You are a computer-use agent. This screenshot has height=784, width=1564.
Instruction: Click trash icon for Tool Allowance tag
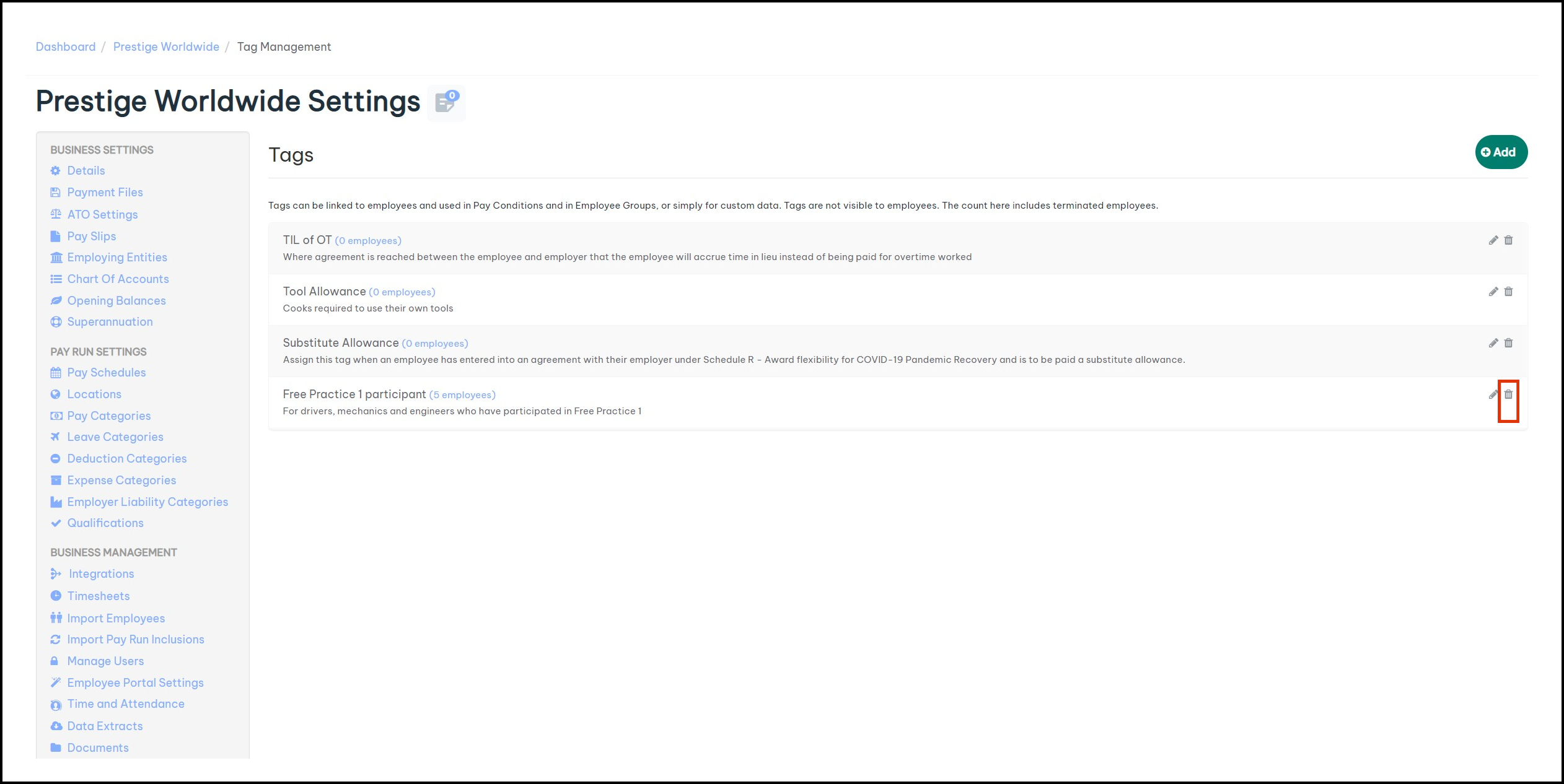1508,292
